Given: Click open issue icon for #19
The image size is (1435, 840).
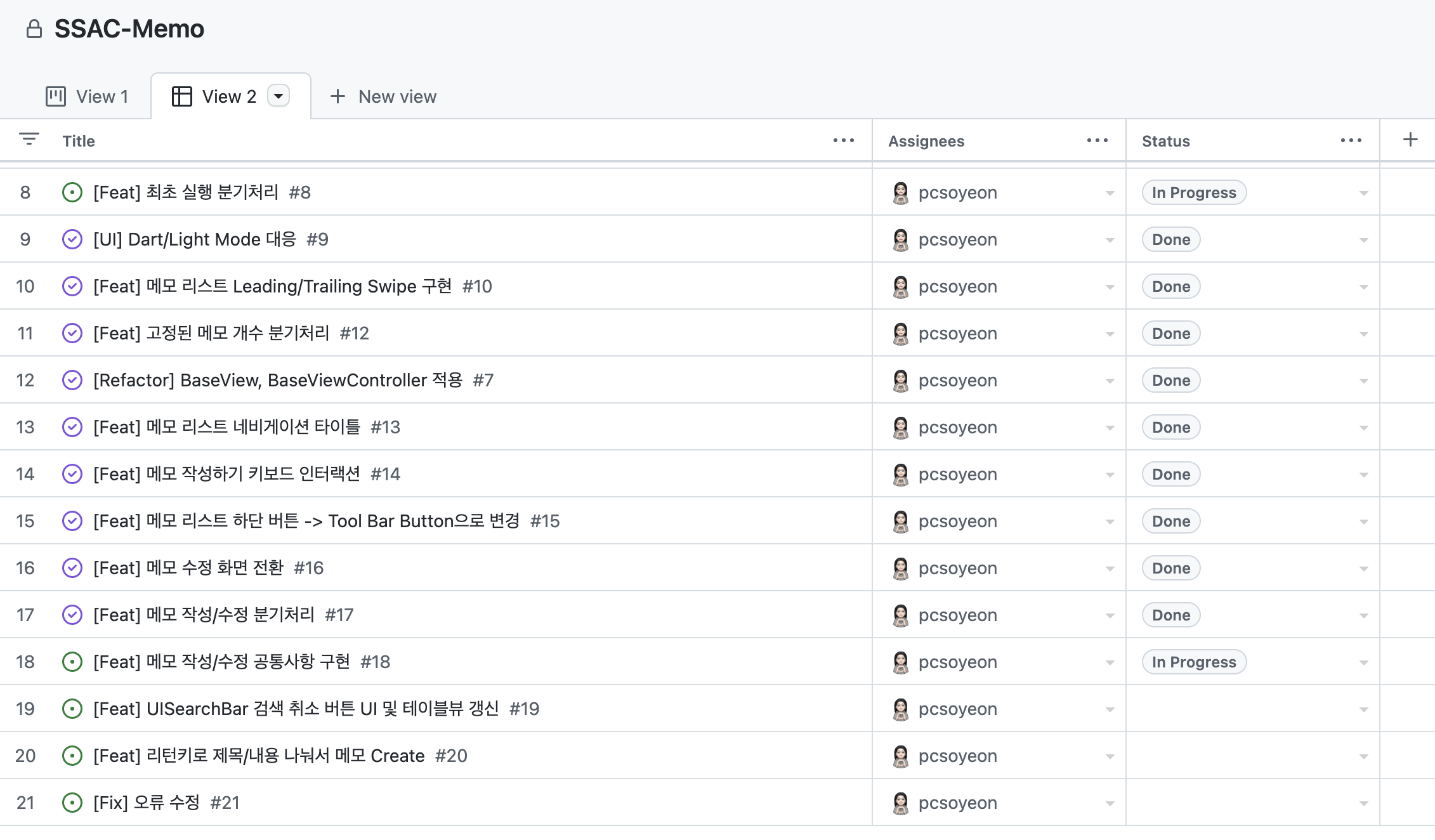Looking at the screenshot, I should tap(72, 709).
